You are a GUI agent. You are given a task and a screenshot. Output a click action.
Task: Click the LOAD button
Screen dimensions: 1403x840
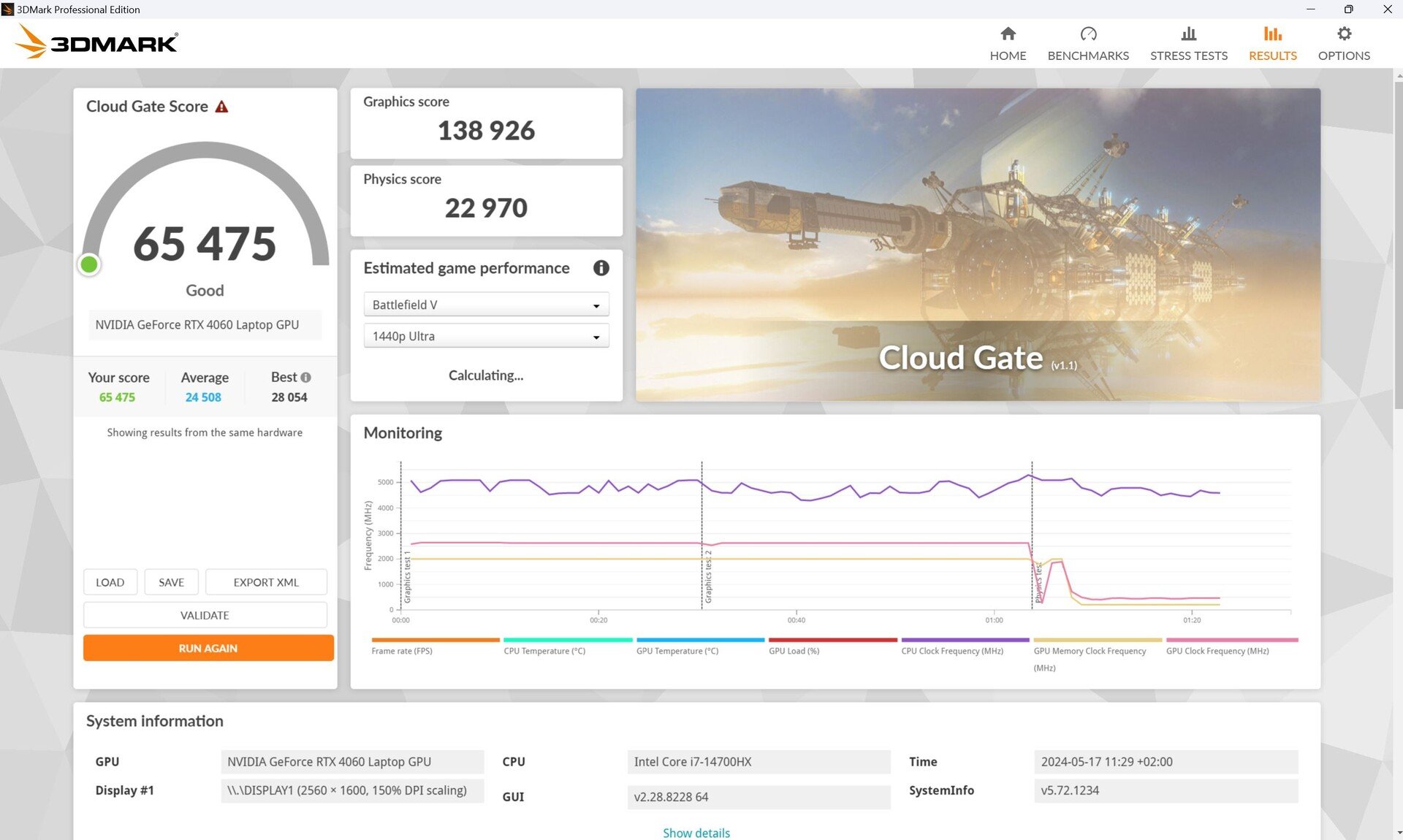[110, 582]
